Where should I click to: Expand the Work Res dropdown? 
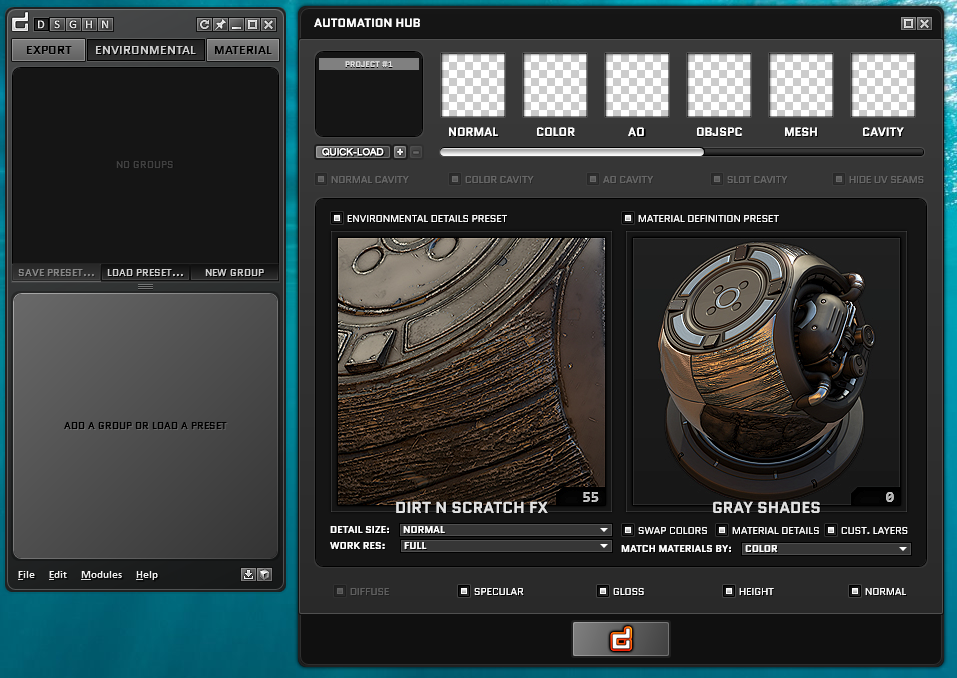505,546
